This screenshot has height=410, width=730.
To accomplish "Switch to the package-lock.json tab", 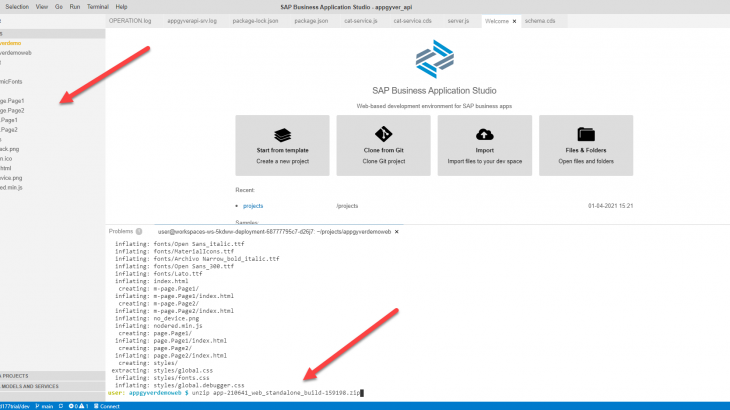I will tap(255, 21).
